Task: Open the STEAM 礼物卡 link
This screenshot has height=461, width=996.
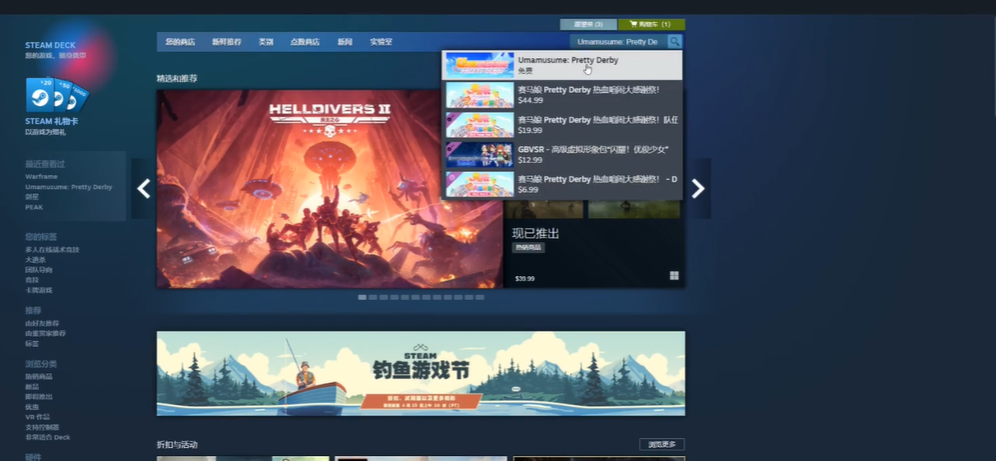Action: point(51,121)
